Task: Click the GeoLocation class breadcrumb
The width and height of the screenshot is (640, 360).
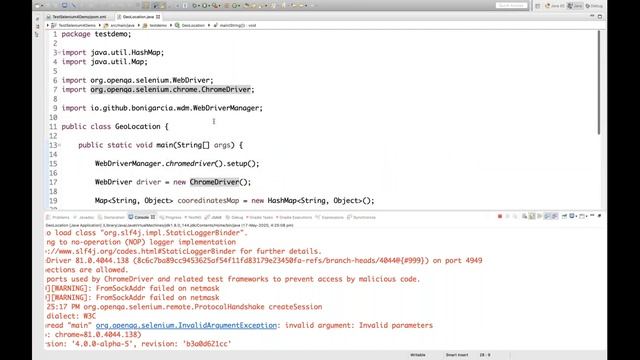Action: coord(190,25)
